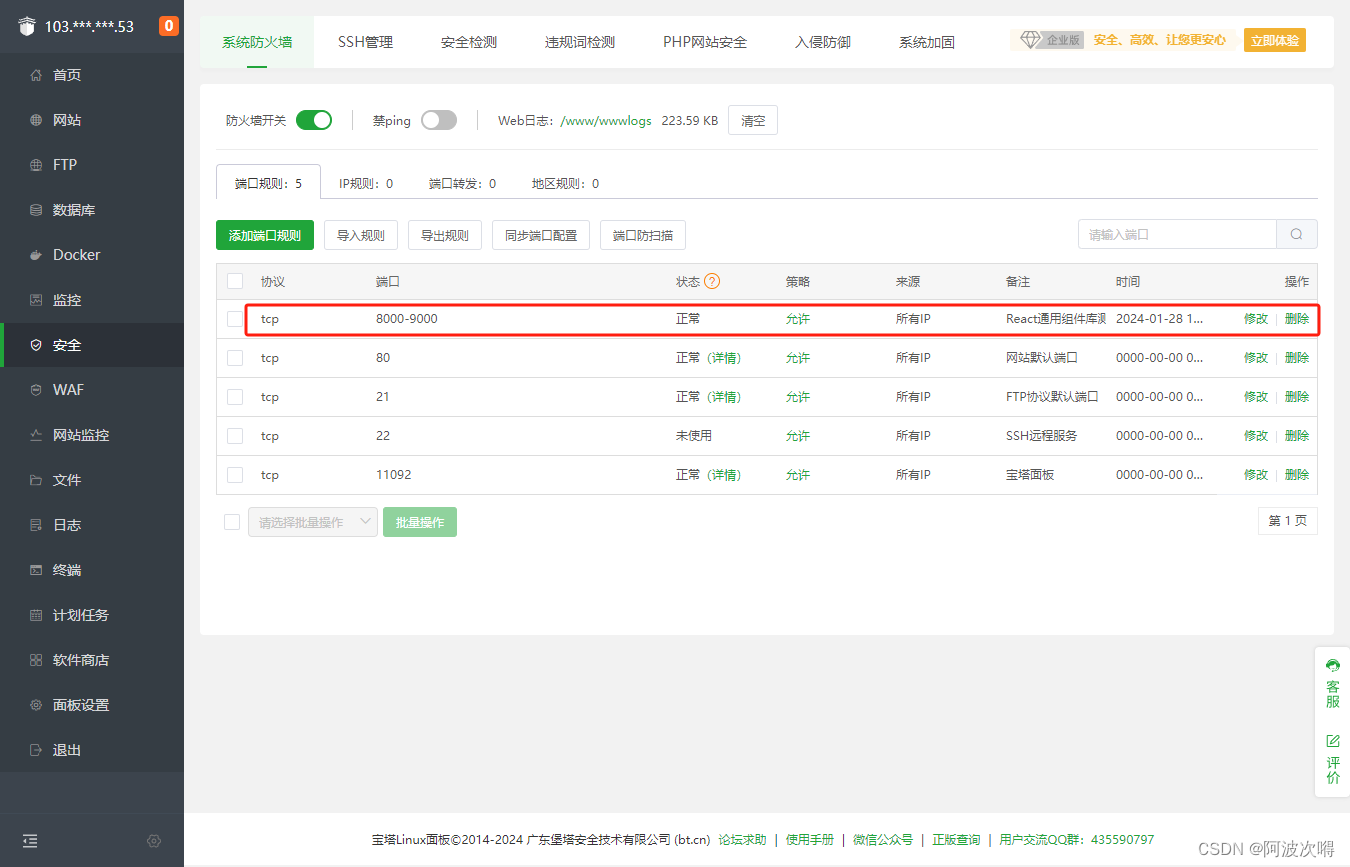Click the status help question mark icon

[712, 282]
